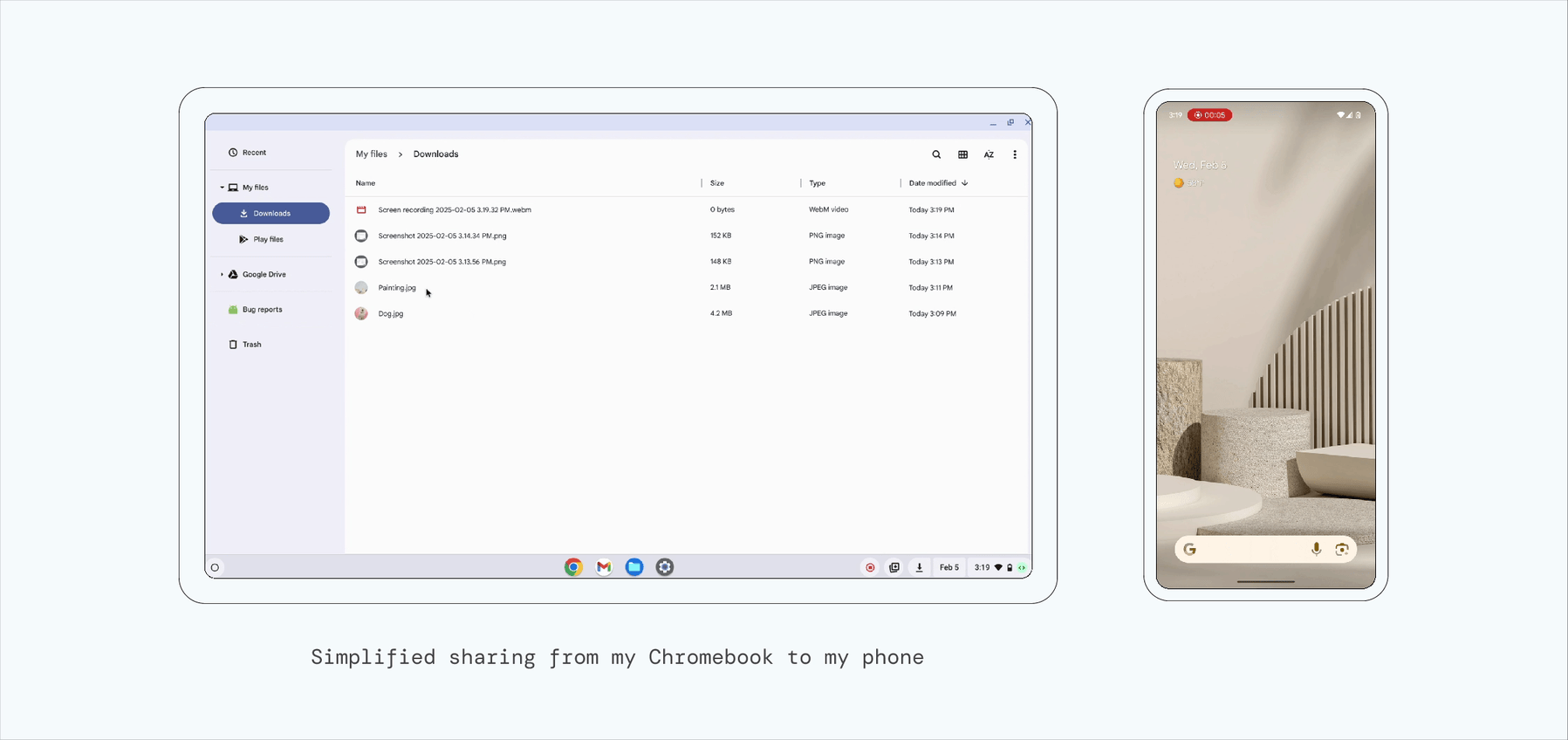This screenshot has width=1568, height=740.
Task: Open the Trash folder
Action: pos(251,345)
